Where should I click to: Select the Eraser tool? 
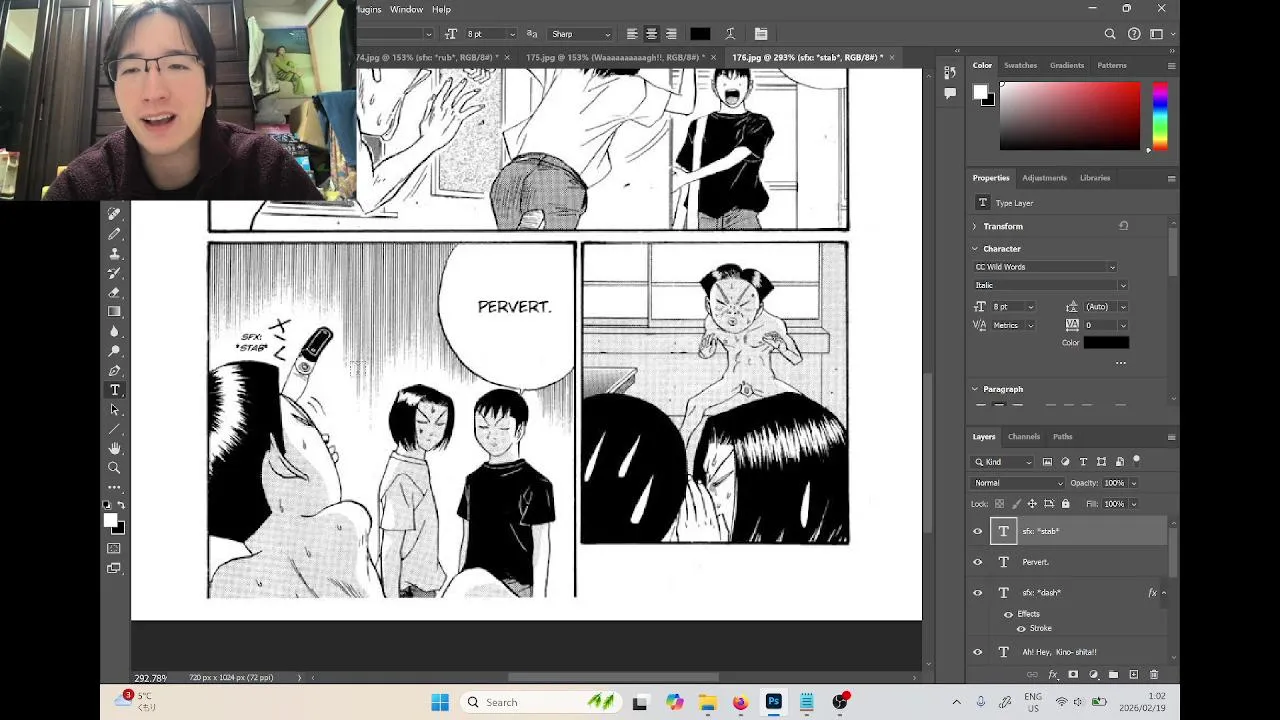pos(114,292)
